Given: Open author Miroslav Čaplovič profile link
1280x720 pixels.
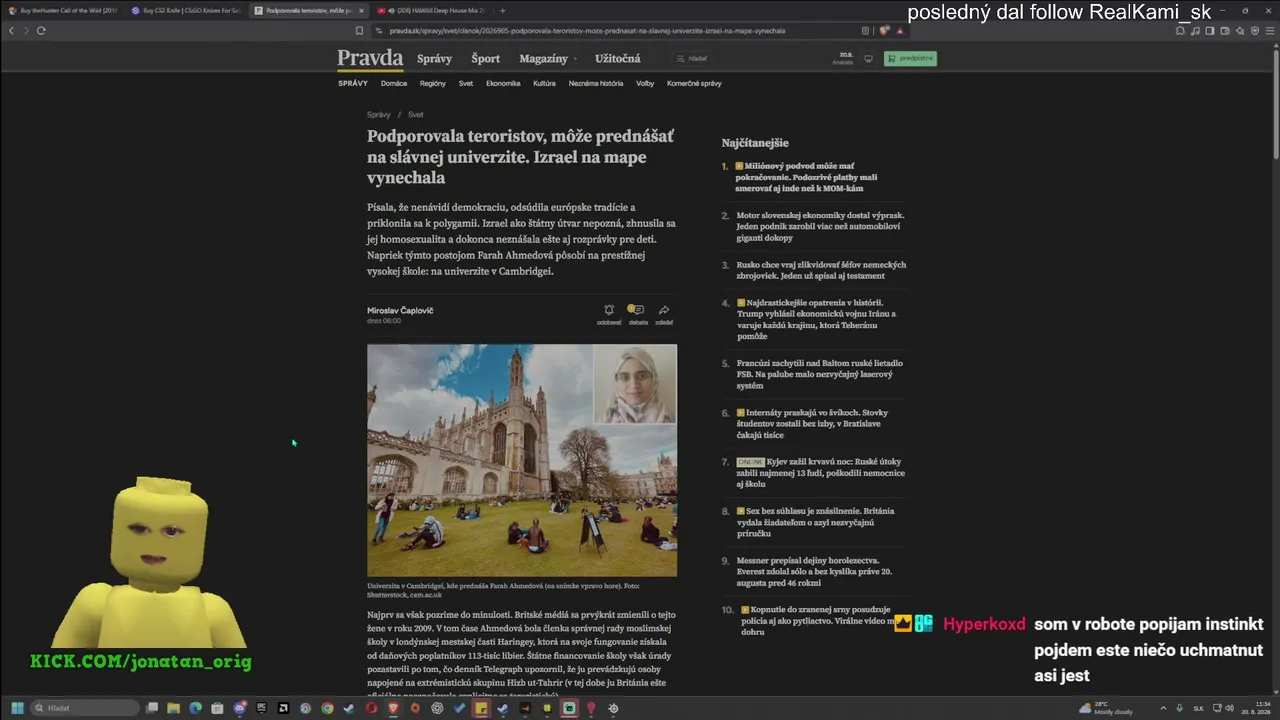Looking at the screenshot, I should pyautogui.click(x=400, y=311).
